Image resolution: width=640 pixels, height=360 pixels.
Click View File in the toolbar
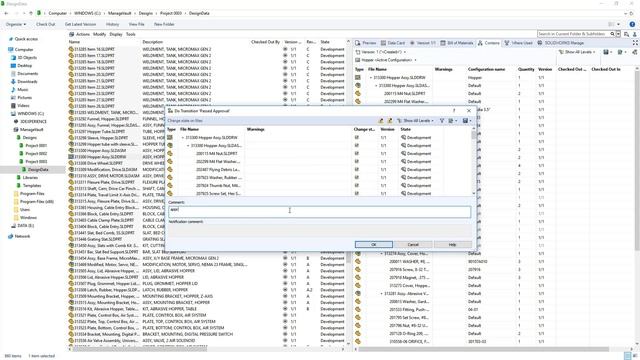[136, 24]
